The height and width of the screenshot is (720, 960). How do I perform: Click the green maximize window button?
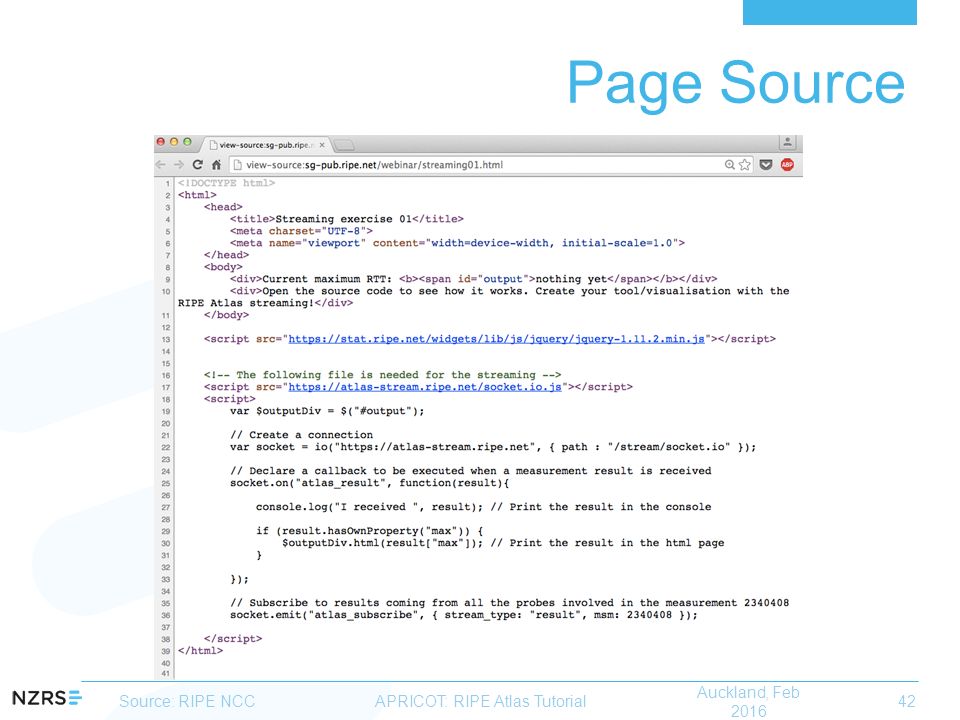point(187,142)
